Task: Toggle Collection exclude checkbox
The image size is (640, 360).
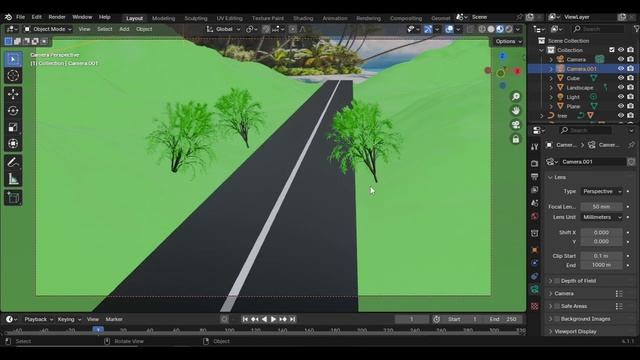Action: click(611, 50)
